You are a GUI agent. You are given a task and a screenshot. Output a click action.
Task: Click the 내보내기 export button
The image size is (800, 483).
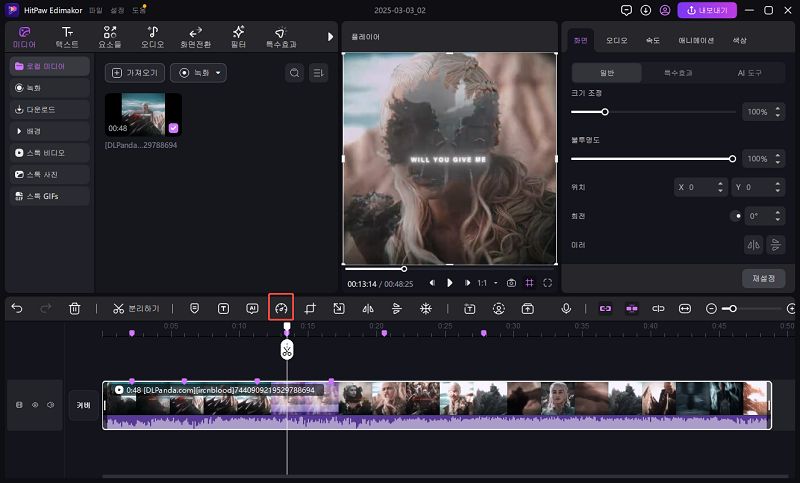click(x=708, y=10)
